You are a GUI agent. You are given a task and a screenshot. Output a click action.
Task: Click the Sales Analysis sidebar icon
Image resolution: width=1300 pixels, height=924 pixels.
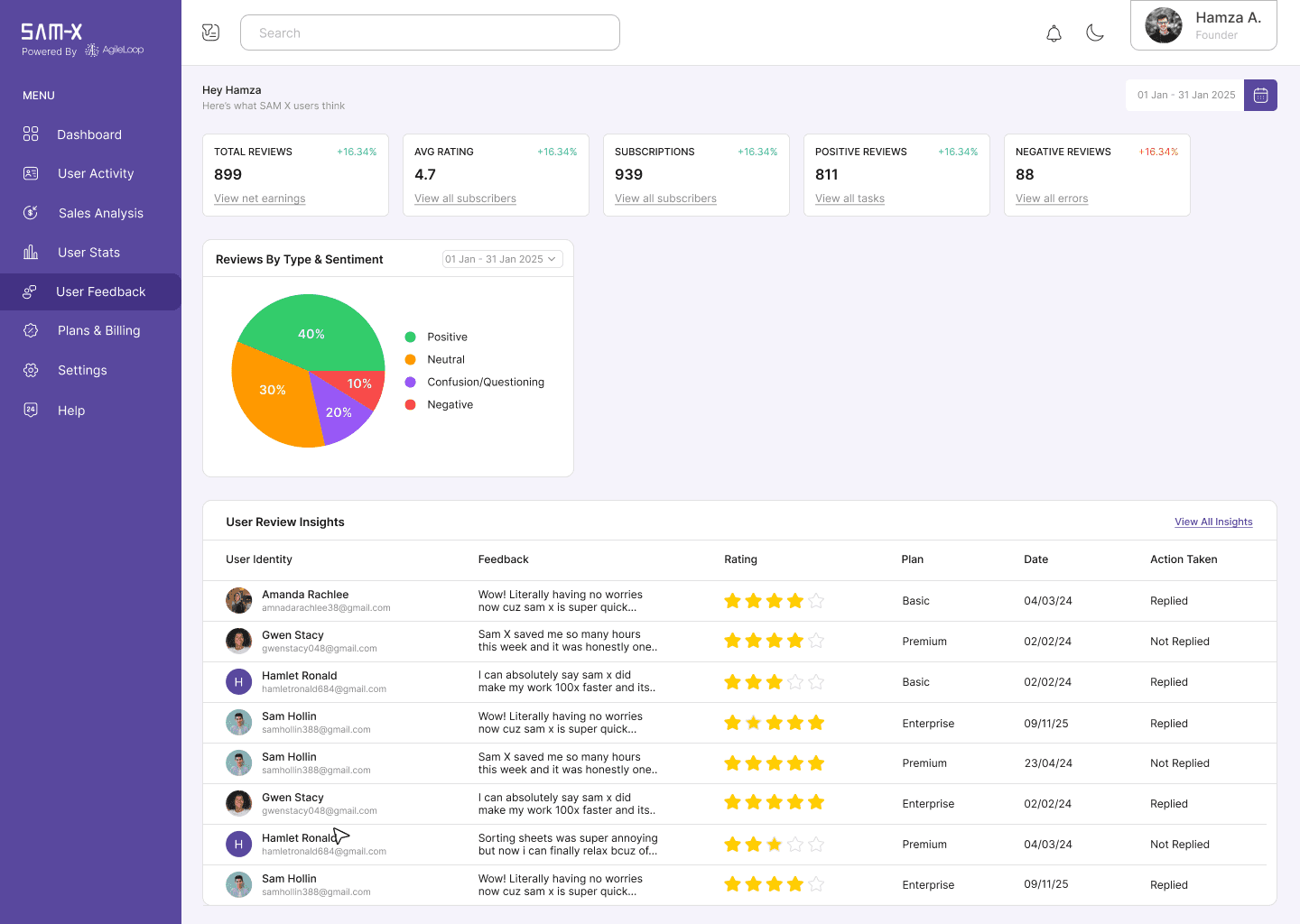coord(31,213)
